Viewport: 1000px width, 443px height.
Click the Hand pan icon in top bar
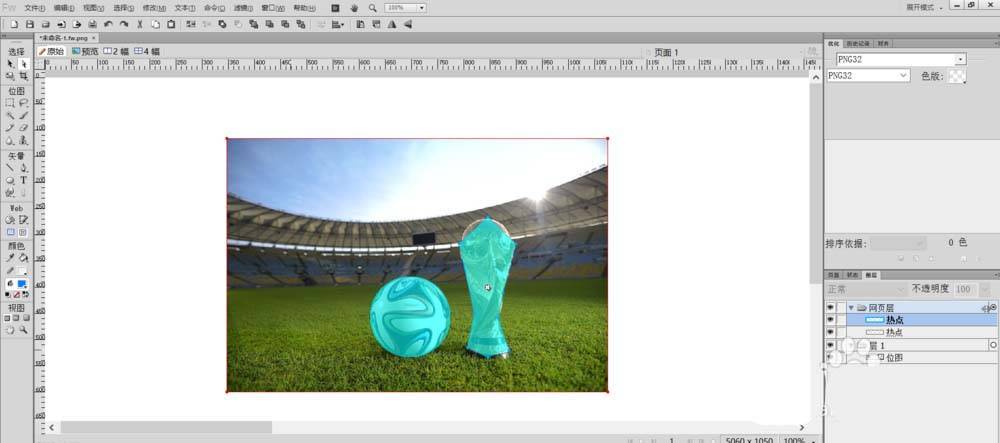353,7
